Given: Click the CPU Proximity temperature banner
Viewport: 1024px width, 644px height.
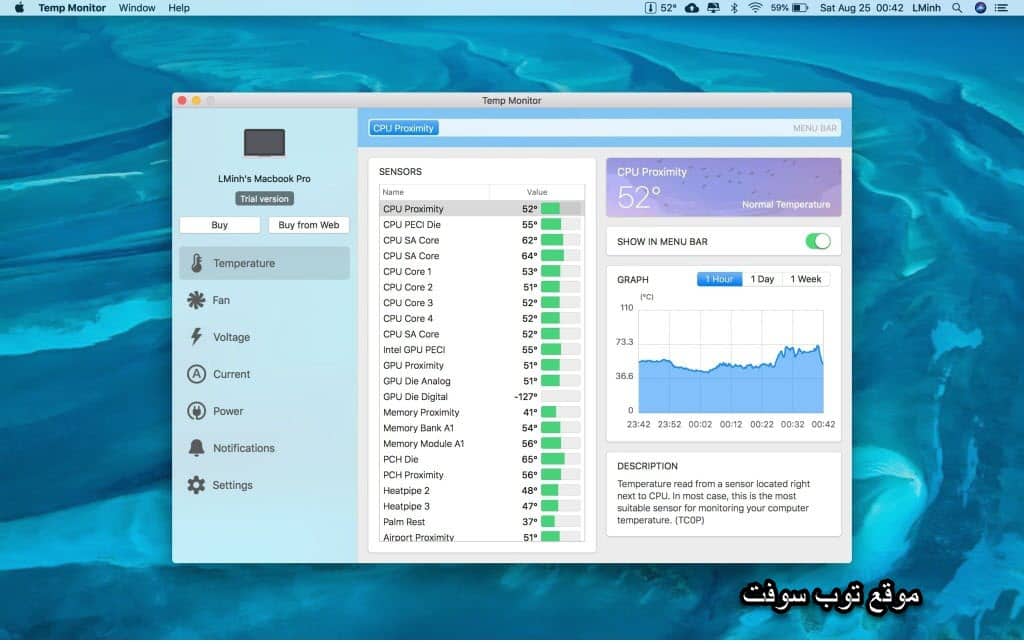Looking at the screenshot, I should (724, 187).
